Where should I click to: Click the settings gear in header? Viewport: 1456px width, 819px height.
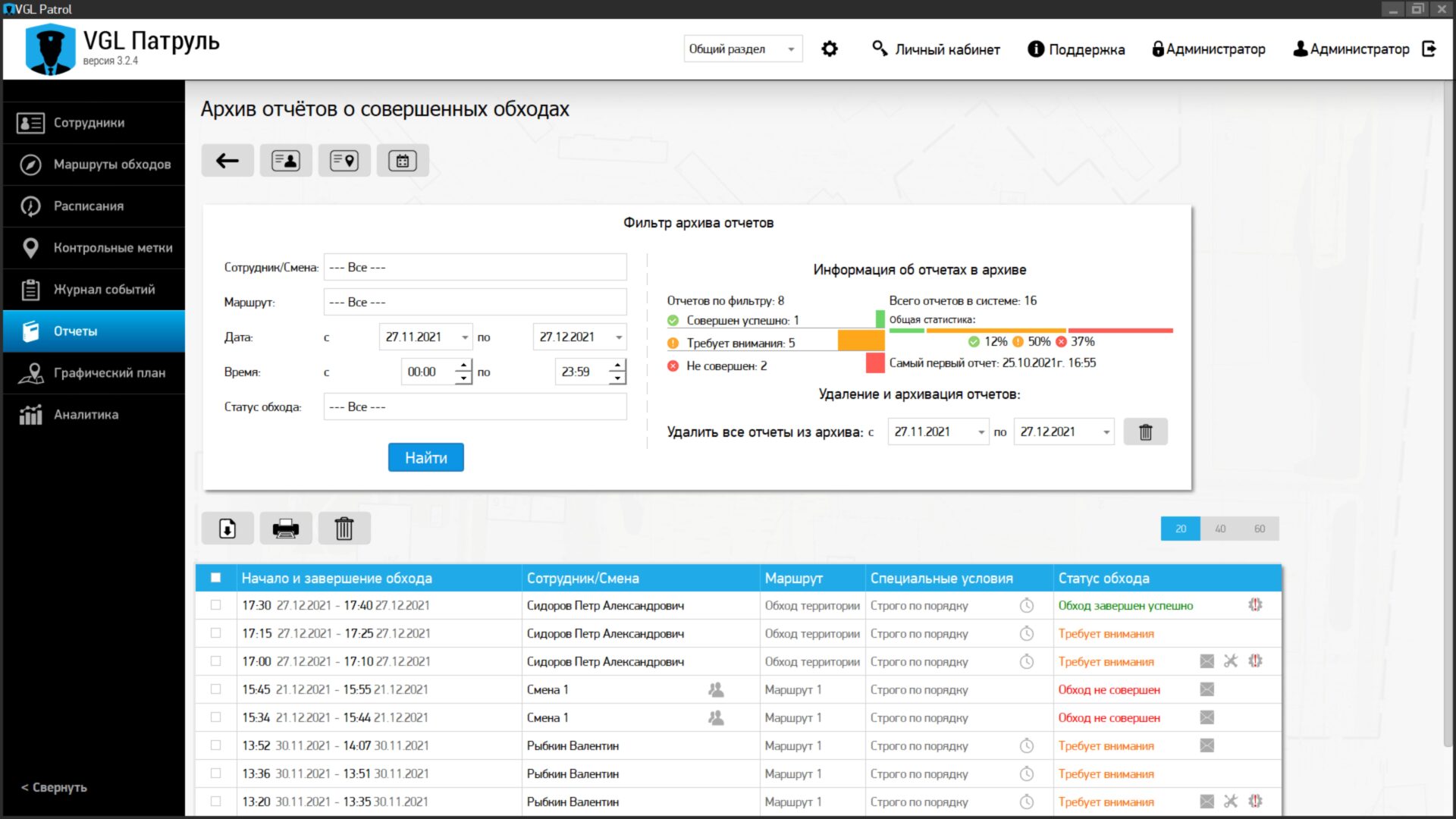point(830,49)
